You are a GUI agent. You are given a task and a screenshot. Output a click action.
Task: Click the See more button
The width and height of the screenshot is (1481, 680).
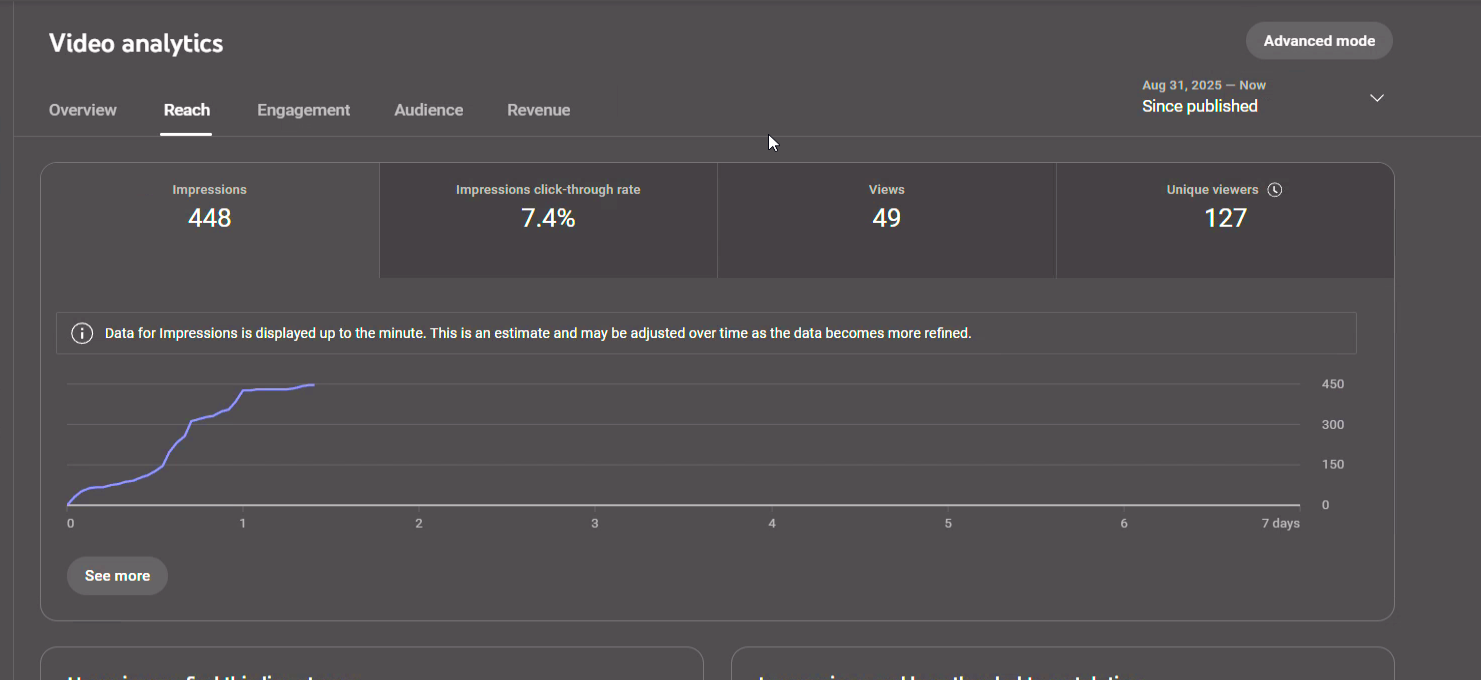(x=117, y=576)
